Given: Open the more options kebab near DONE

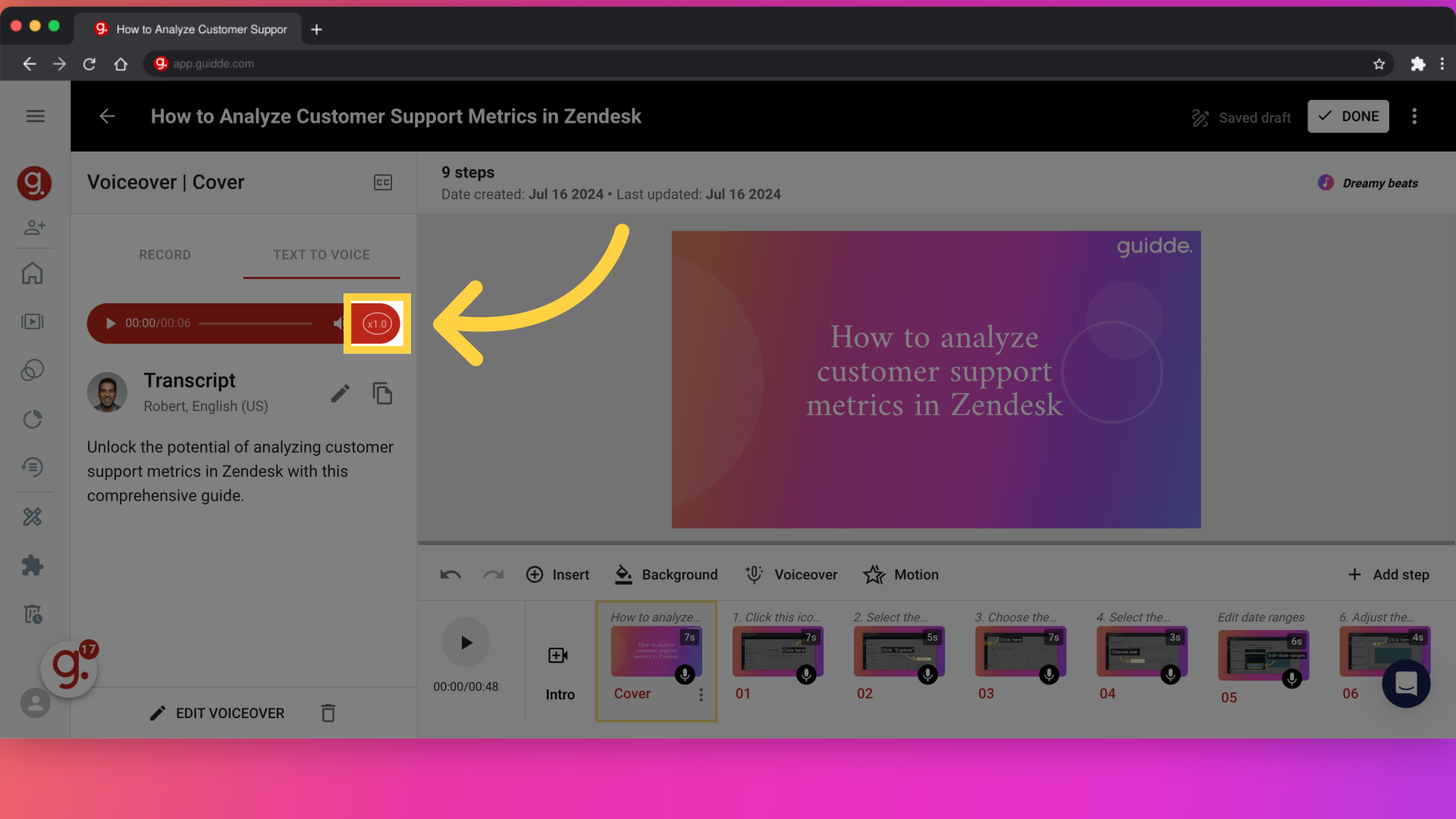Looking at the screenshot, I should [1414, 116].
